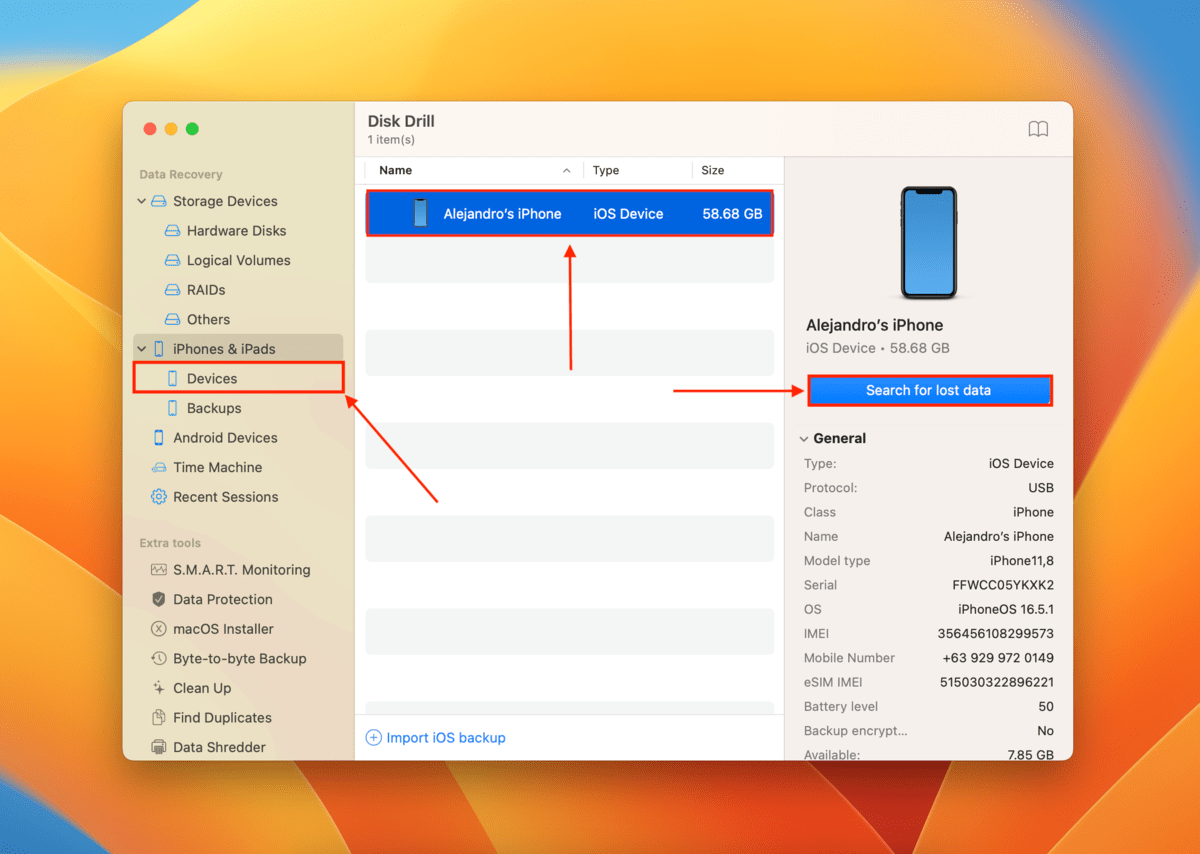Click the mobile number +63 929 972 0149

pyautogui.click(x=998, y=658)
